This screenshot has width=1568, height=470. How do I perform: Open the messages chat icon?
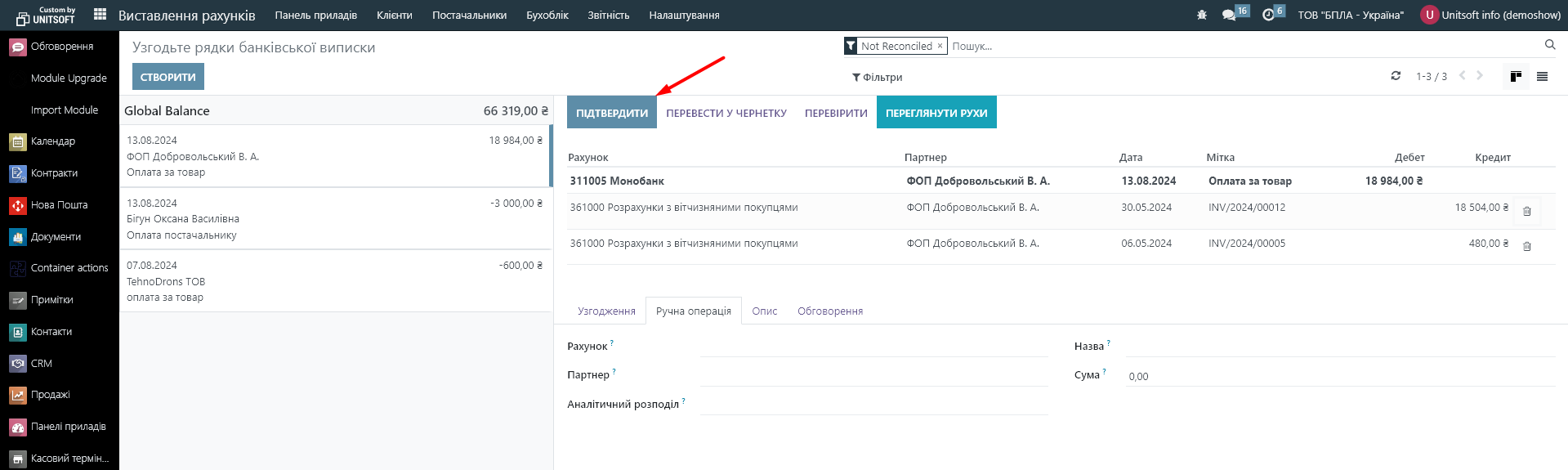point(1229,15)
